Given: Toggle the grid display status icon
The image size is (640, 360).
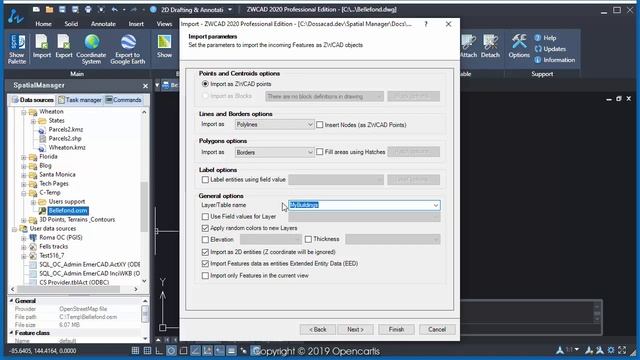Looking at the screenshot, I should [x=136, y=350].
